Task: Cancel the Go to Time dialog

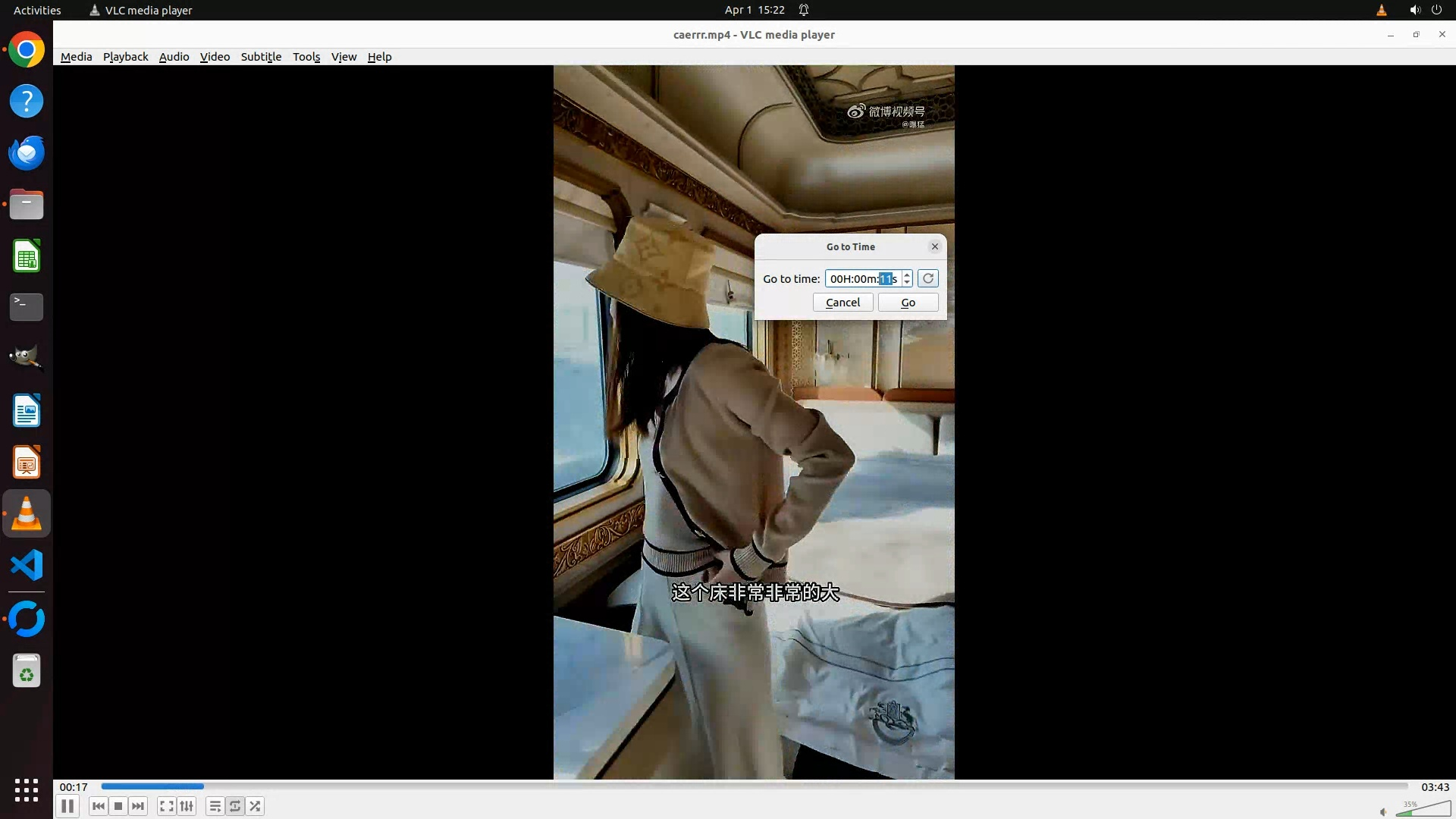Action: (x=843, y=303)
